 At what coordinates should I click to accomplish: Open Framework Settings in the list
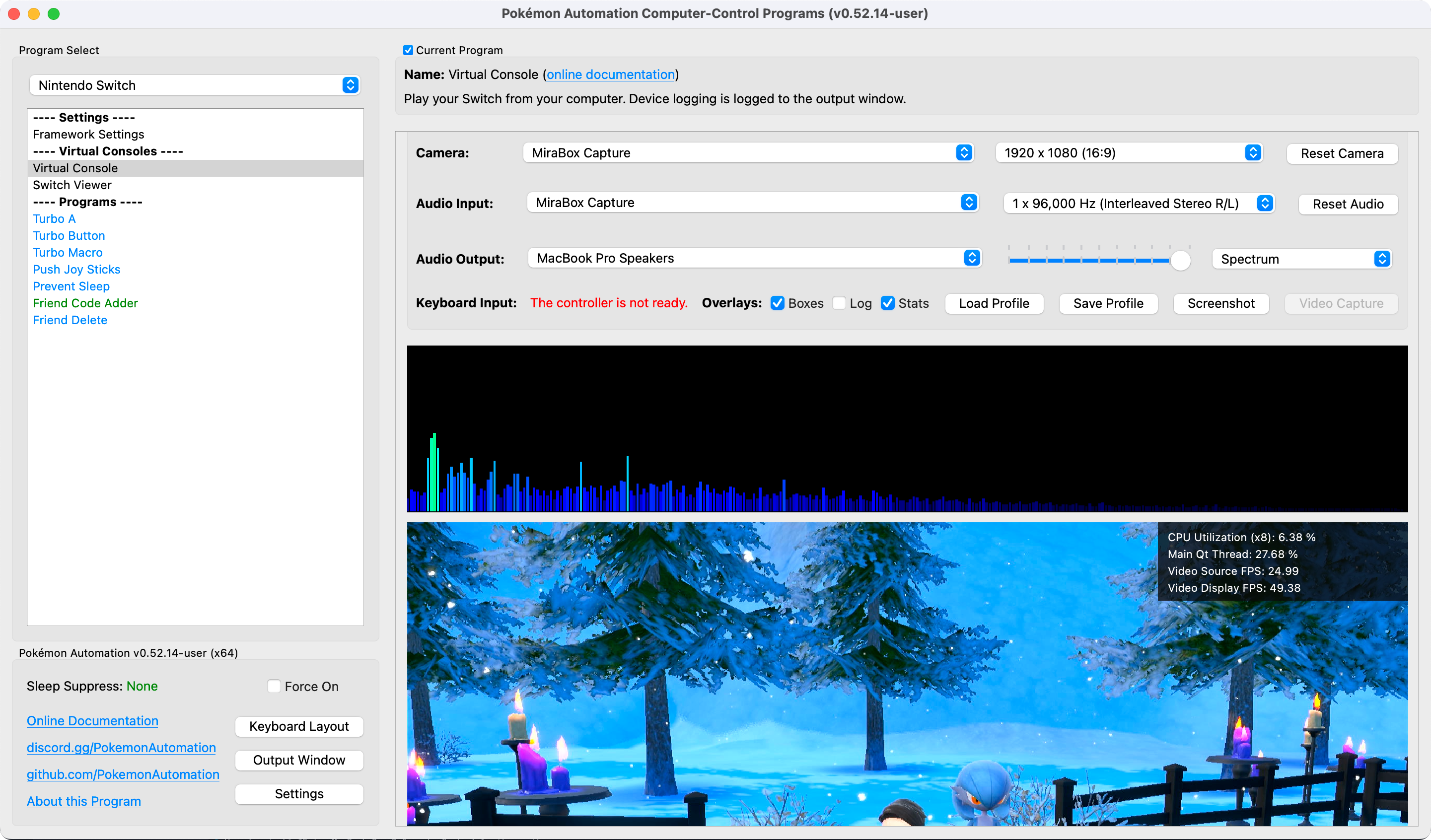(88, 134)
